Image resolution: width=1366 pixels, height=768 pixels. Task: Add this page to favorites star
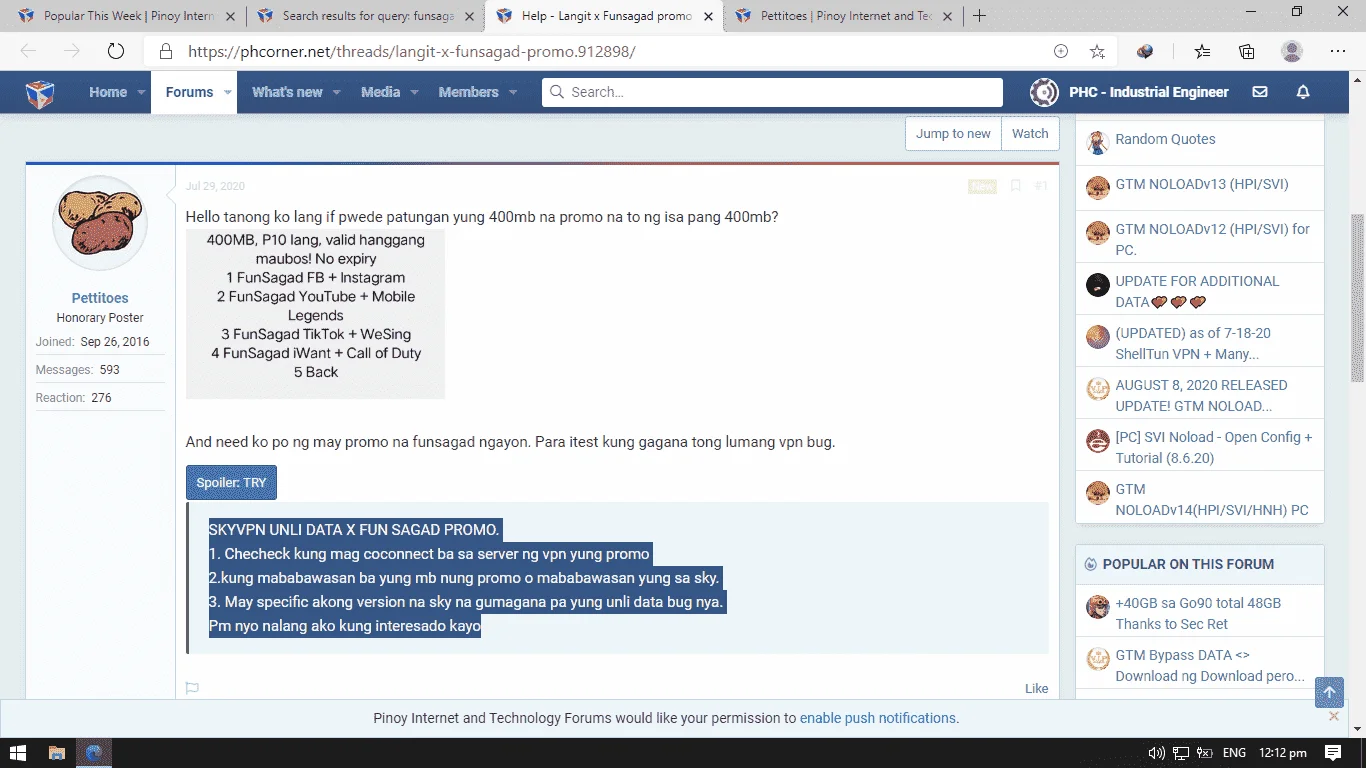(x=1097, y=51)
